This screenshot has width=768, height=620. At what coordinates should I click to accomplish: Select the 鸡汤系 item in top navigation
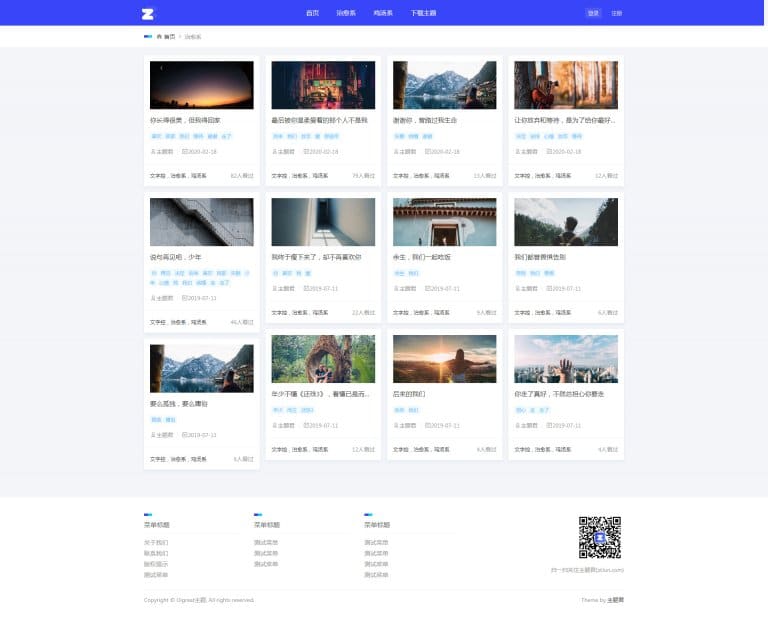382,13
